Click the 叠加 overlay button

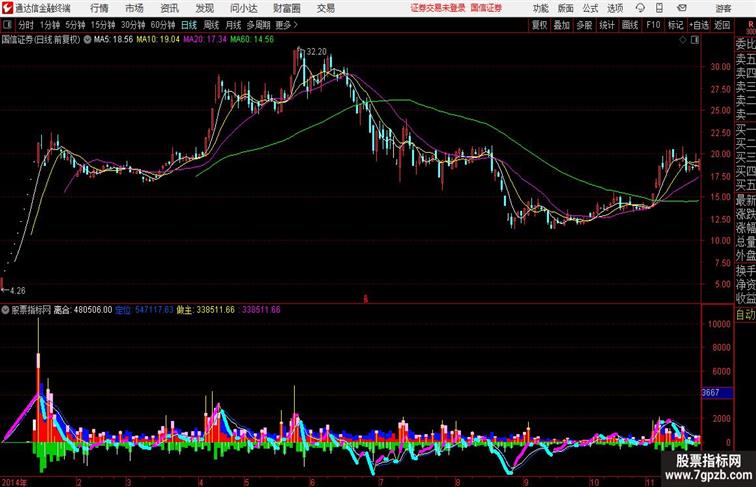click(x=562, y=25)
